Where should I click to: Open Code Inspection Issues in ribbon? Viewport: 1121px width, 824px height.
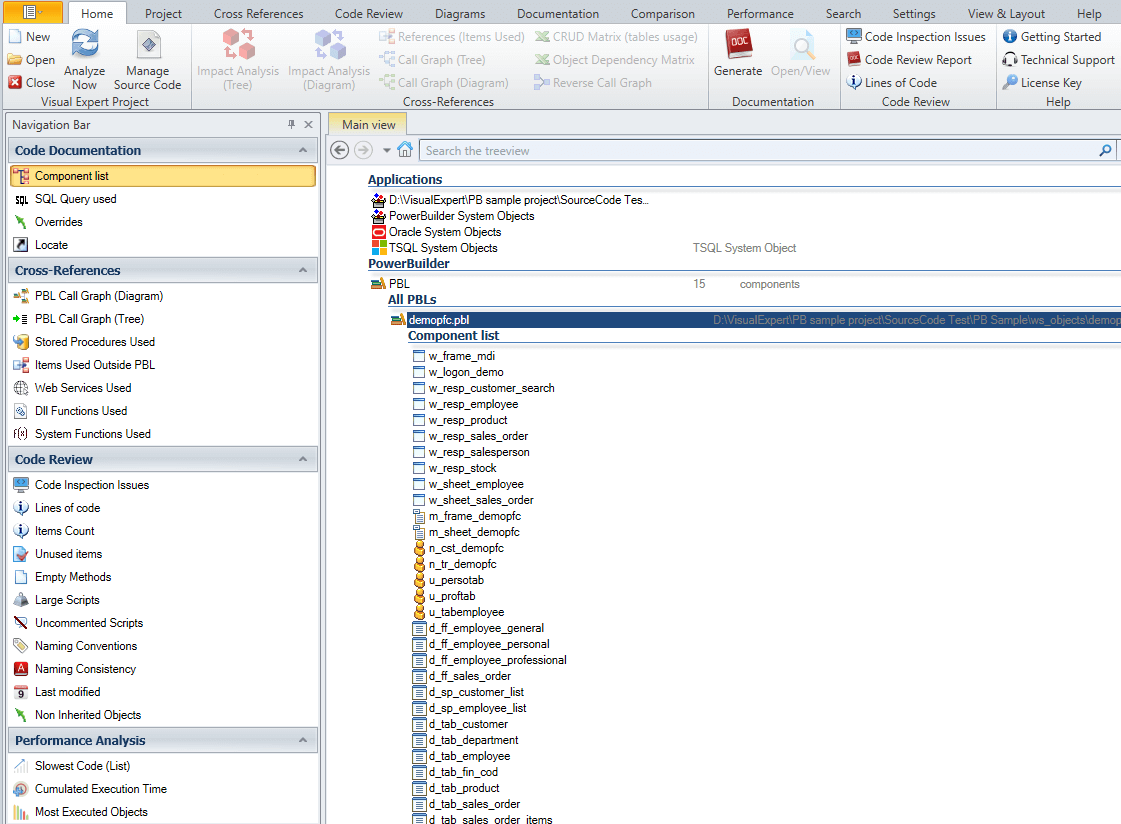916,36
